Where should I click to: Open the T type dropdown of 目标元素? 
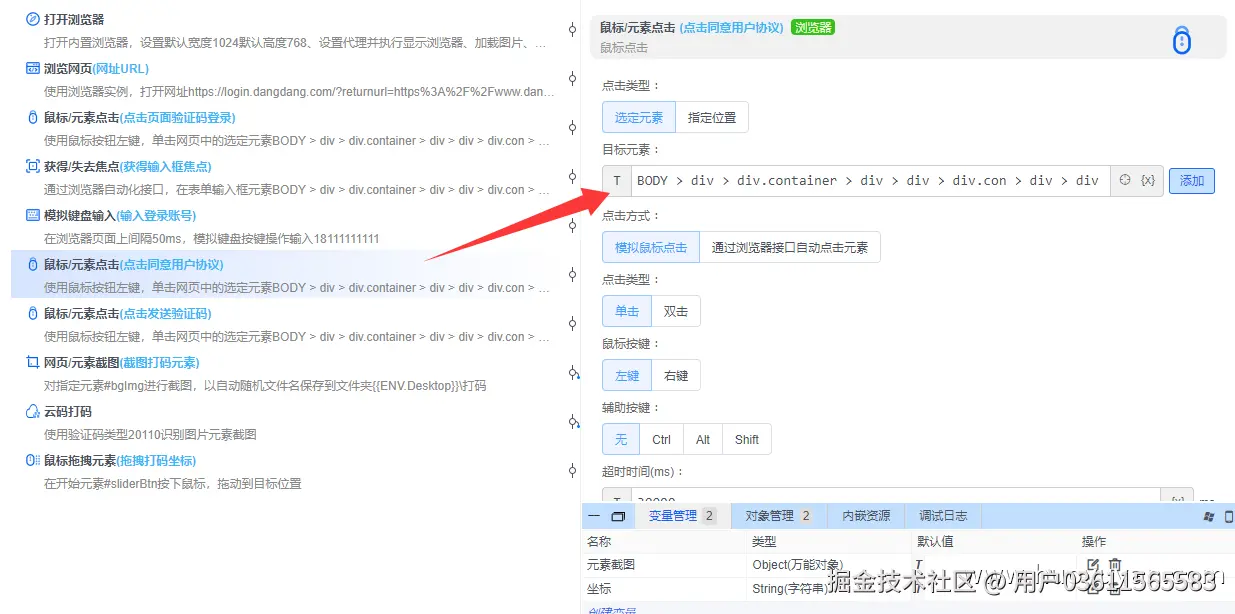click(617, 180)
